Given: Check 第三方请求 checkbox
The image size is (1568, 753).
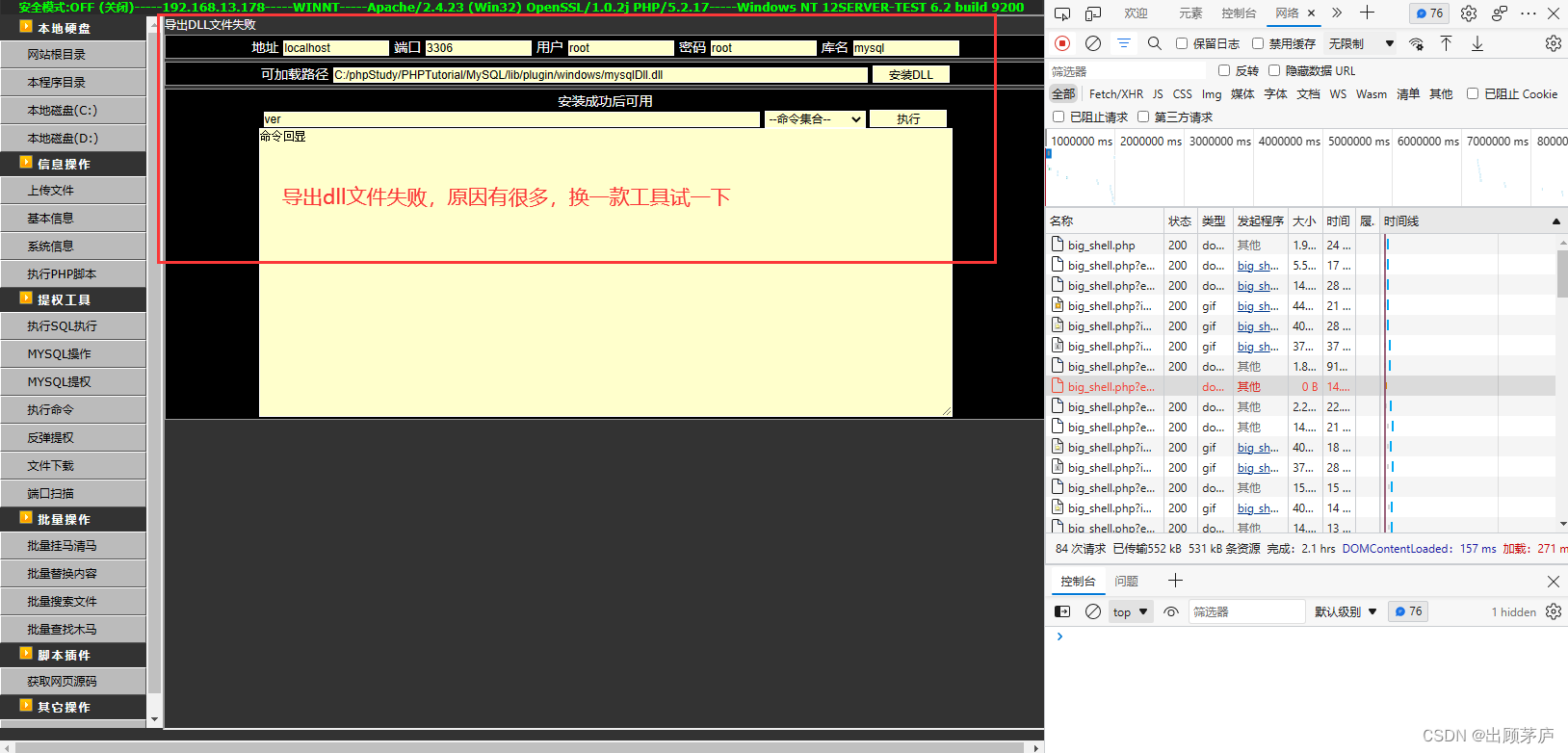Looking at the screenshot, I should (1143, 117).
